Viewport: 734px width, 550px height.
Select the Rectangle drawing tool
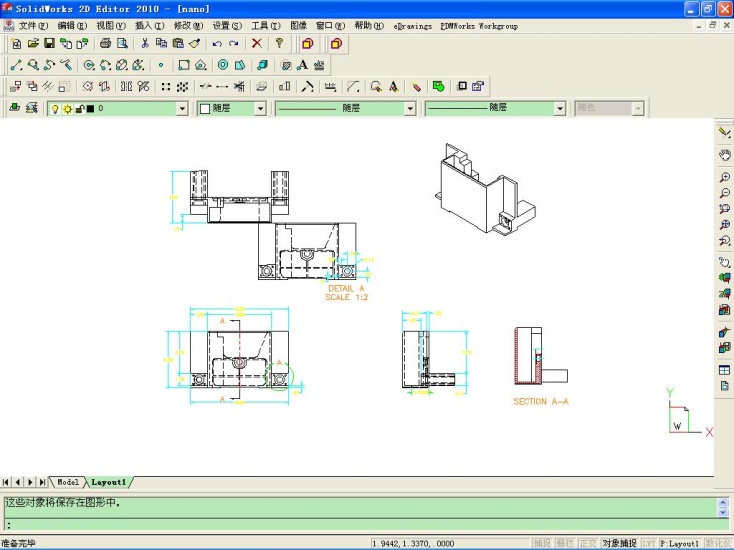tap(184, 65)
